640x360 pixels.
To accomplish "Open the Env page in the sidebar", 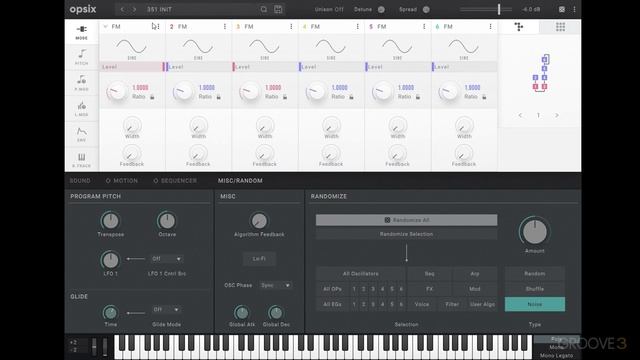I will pos(82,134).
